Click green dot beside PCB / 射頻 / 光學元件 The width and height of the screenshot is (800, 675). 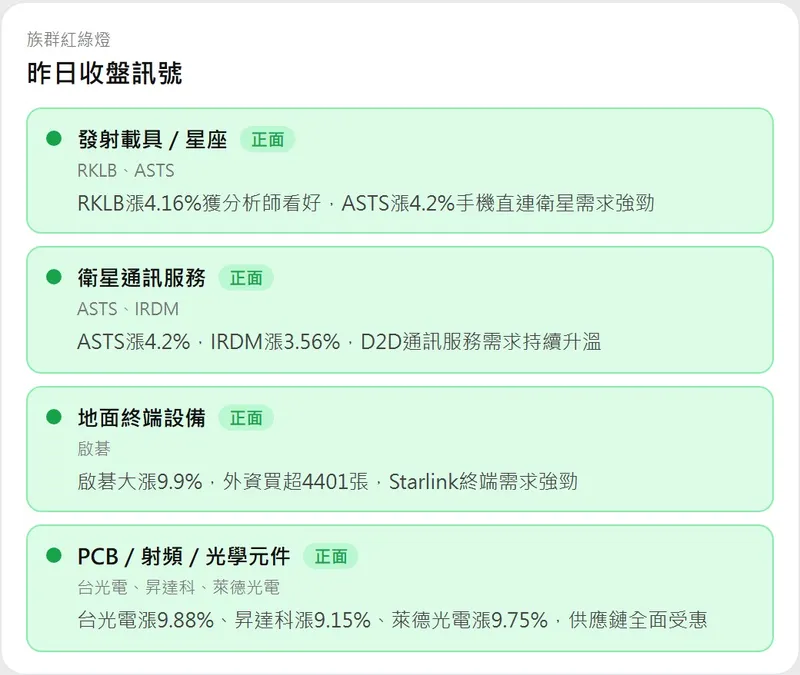pos(54,556)
